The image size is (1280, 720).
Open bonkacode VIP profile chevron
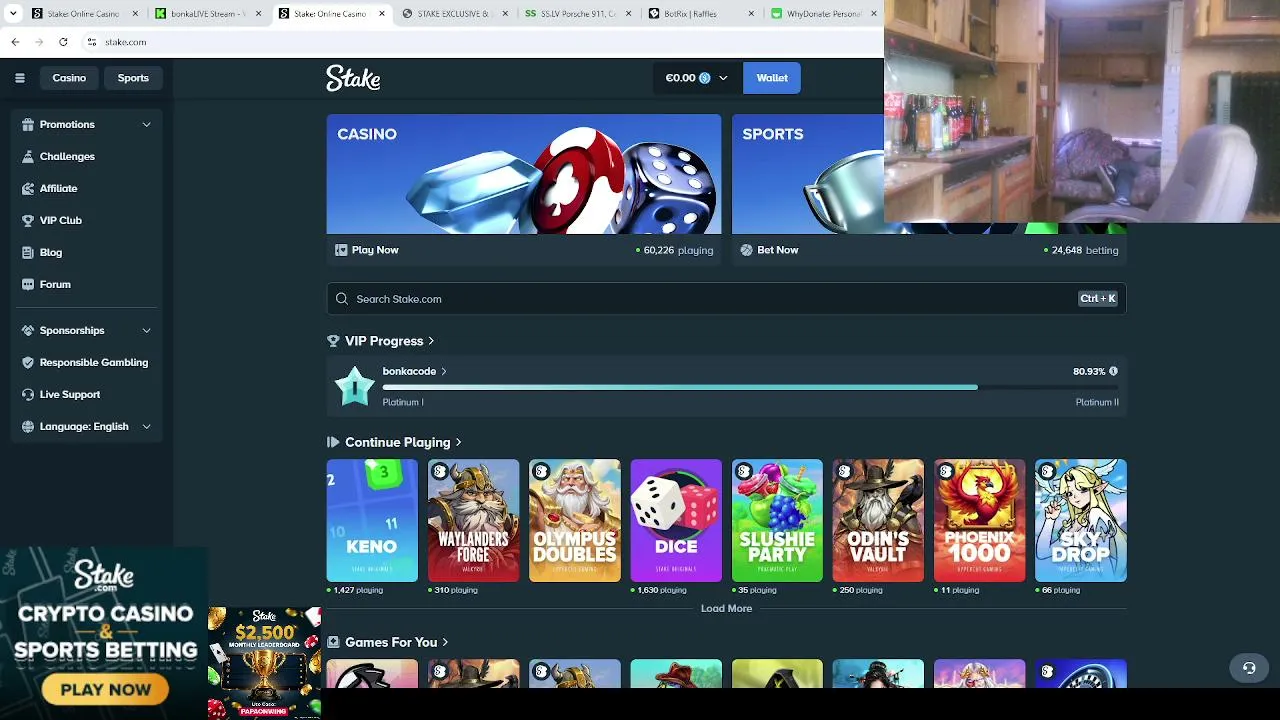click(x=443, y=371)
